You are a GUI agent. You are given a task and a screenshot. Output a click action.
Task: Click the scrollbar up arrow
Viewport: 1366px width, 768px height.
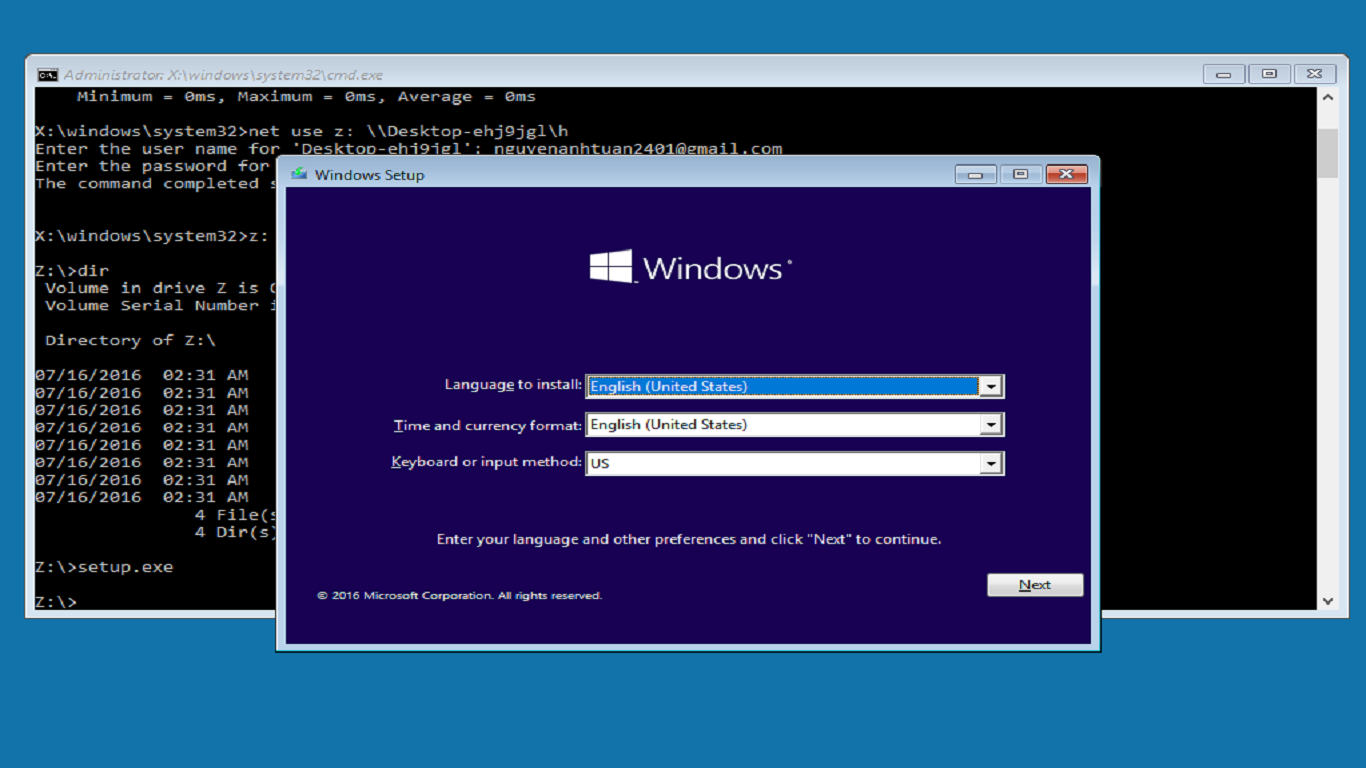[x=1328, y=96]
